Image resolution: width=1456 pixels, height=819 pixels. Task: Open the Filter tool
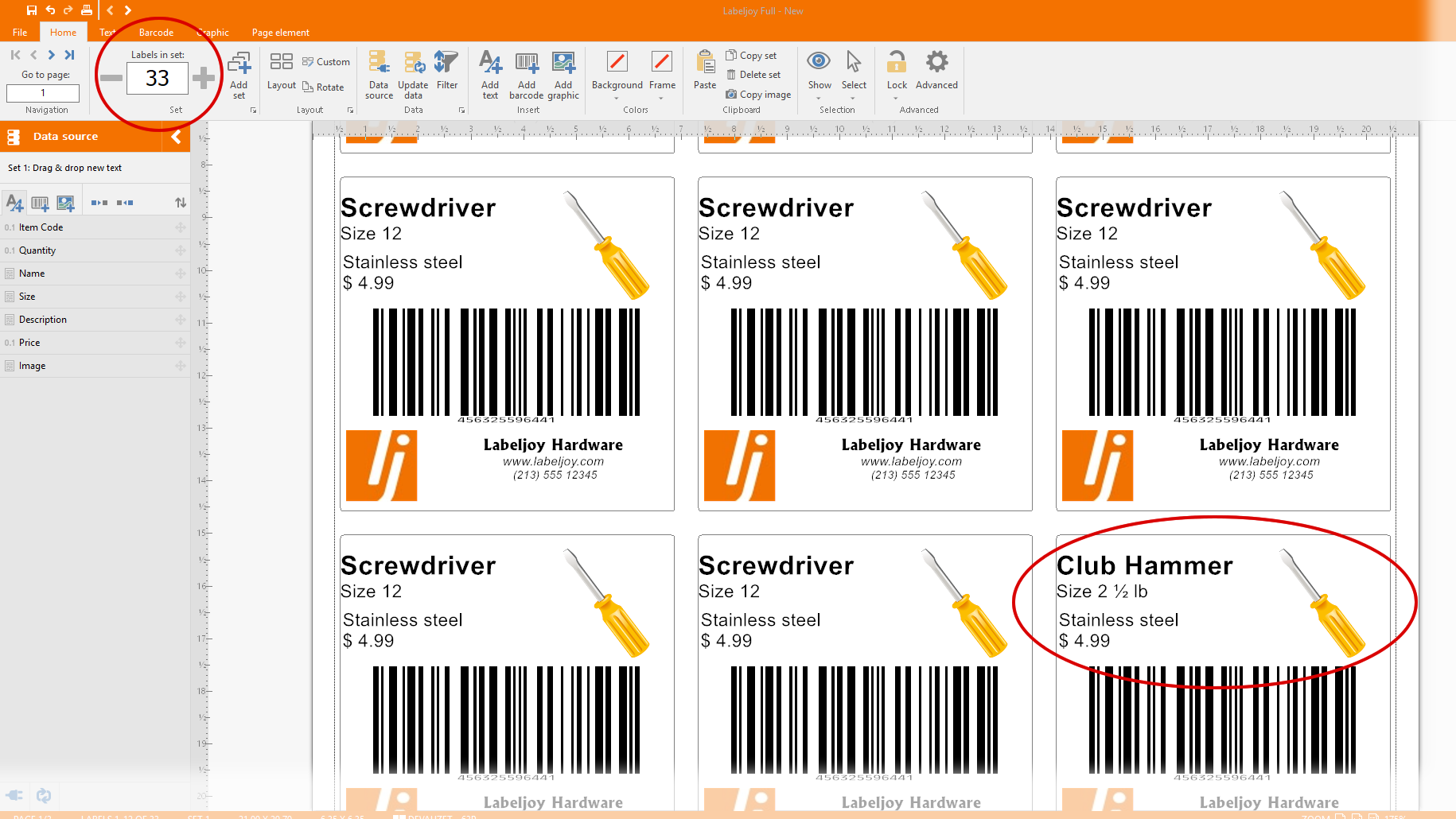pyautogui.click(x=446, y=72)
